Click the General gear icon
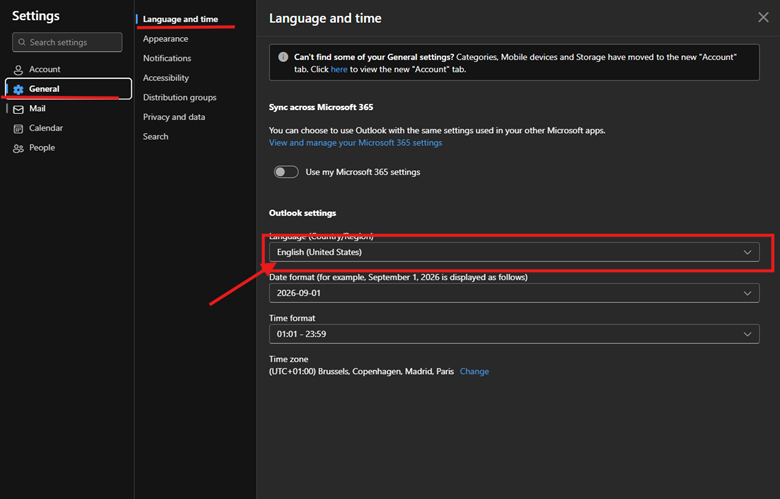This screenshot has height=499, width=780. pos(18,89)
